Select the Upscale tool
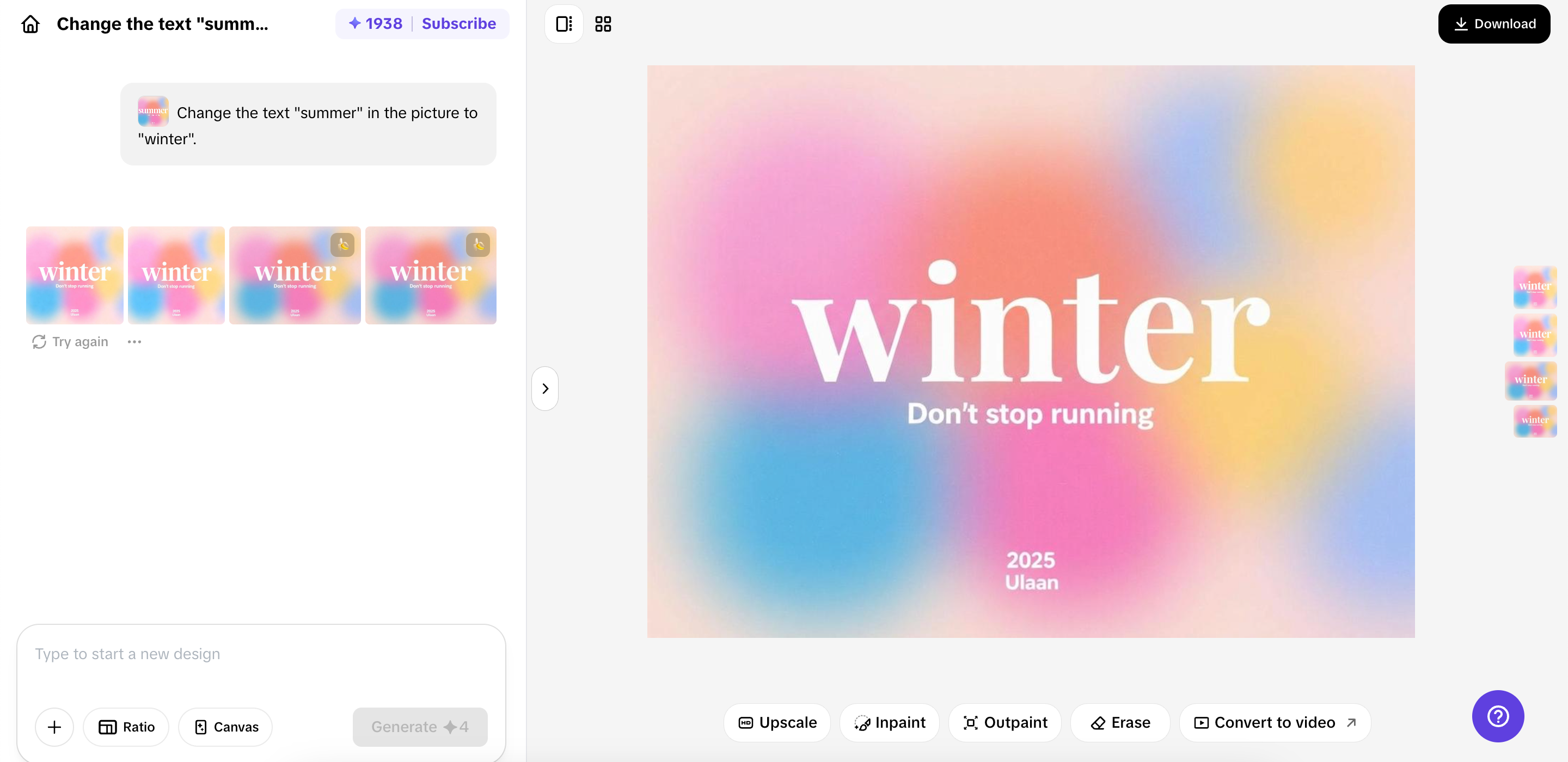 coord(777,722)
